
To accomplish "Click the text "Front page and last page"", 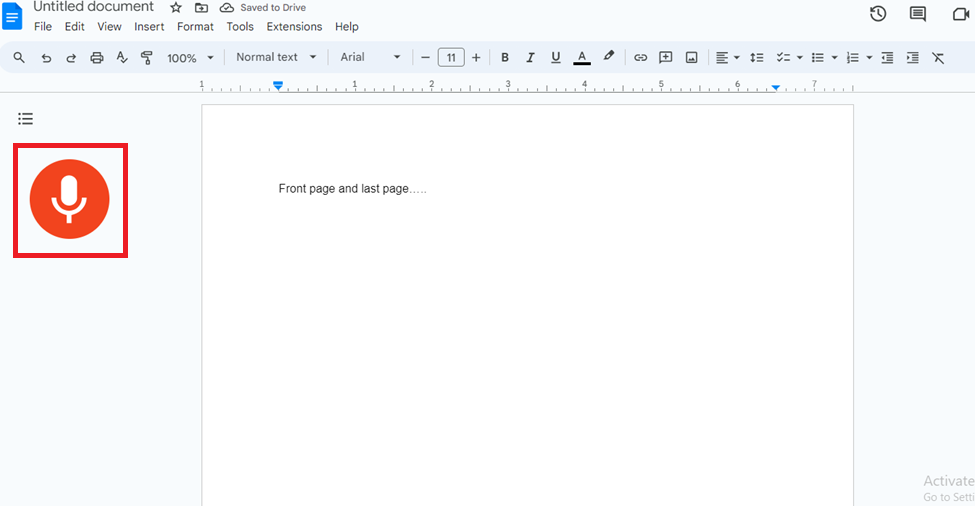I will (x=343, y=188).
